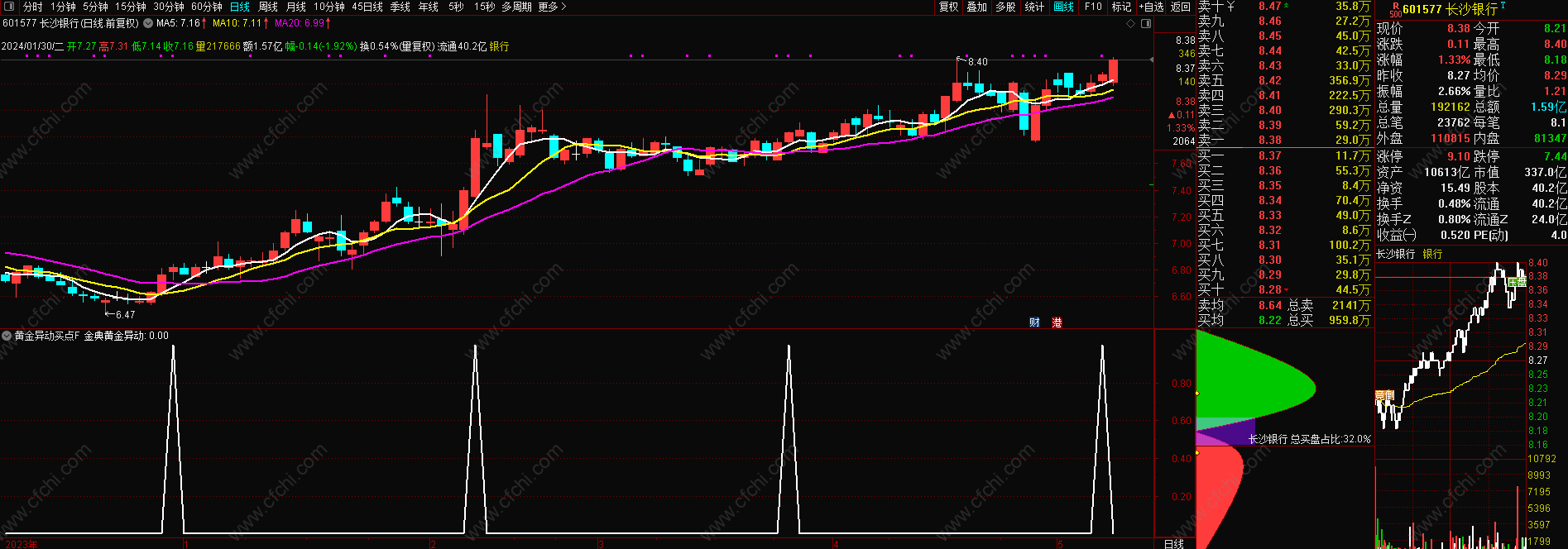
Task: Toggle the left sidebar panel icon
Action: coord(10,7)
